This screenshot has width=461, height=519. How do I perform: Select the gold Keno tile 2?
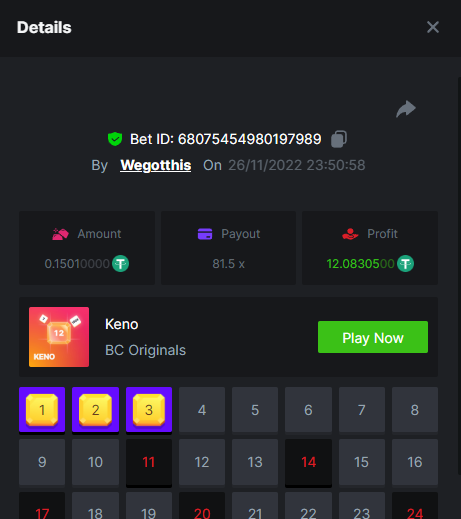(x=95, y=410)
